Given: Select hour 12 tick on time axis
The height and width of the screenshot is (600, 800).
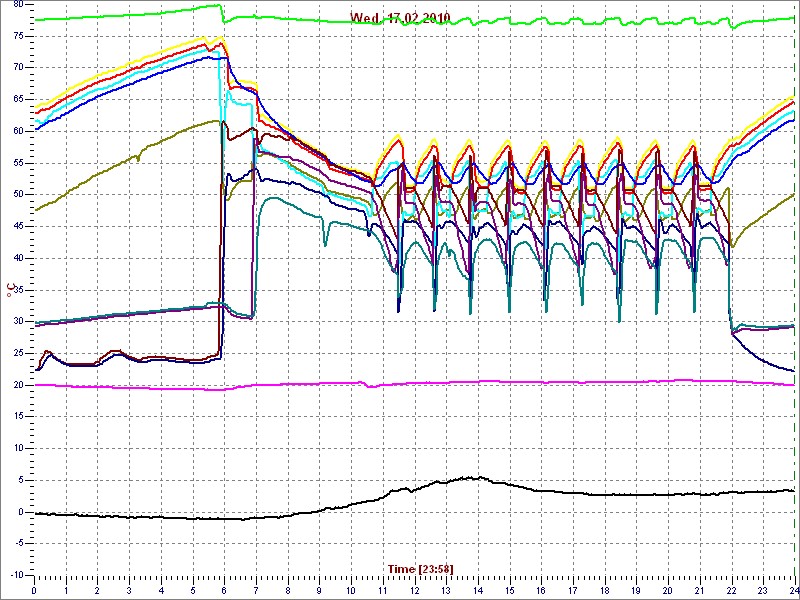Looking at the screenshot, I should pyautogui.click(x=414, y=591).
